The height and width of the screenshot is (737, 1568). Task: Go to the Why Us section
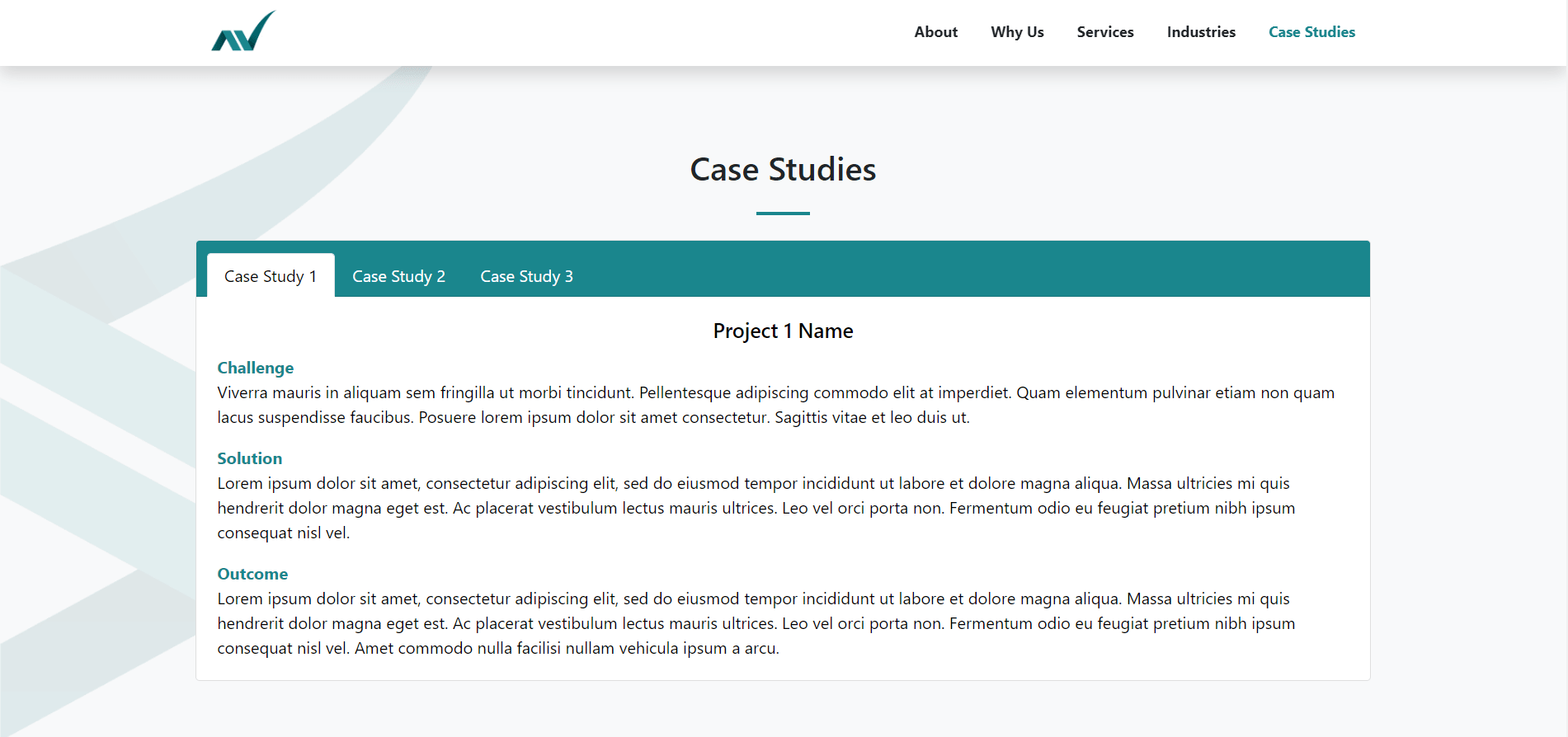point(1017,32)
